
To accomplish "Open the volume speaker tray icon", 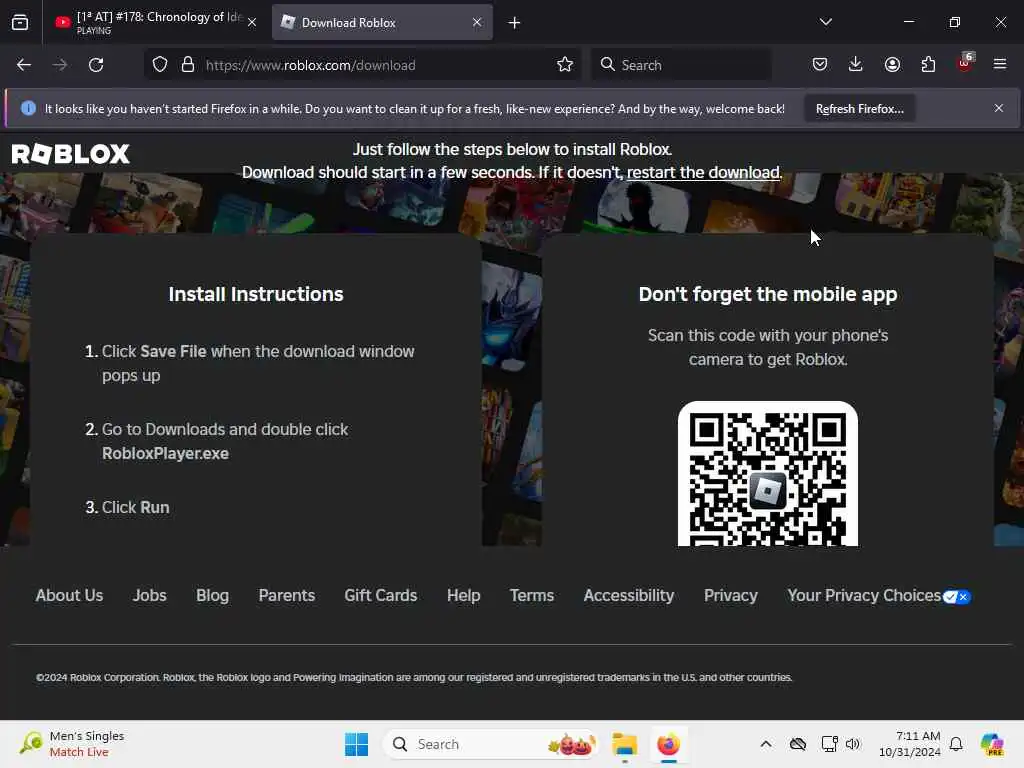I will (853, 744).
